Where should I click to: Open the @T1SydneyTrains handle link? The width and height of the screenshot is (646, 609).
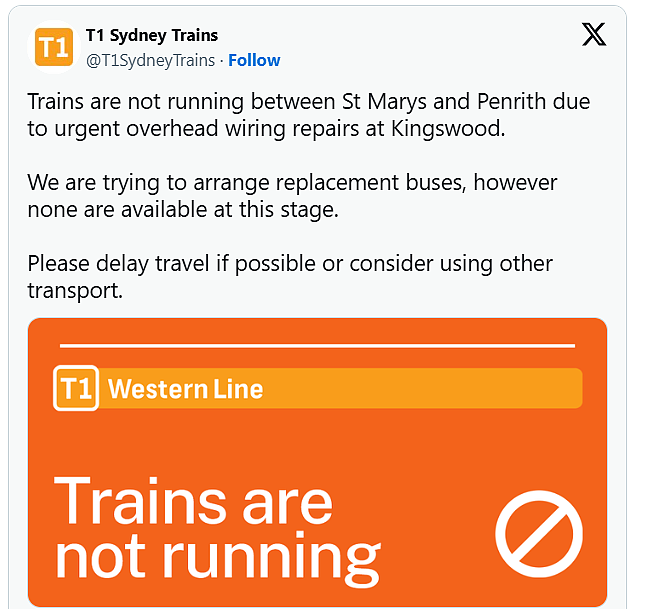150,60
